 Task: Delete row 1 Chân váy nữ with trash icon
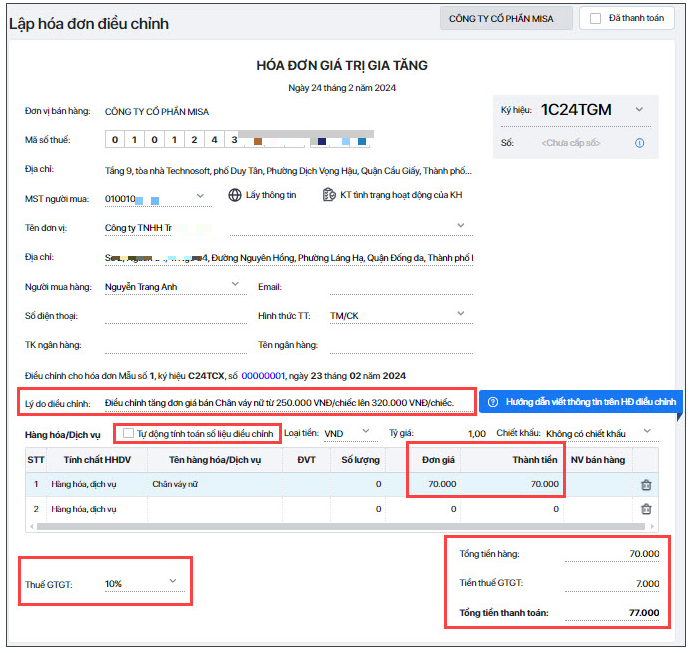(x=646, y=484)
